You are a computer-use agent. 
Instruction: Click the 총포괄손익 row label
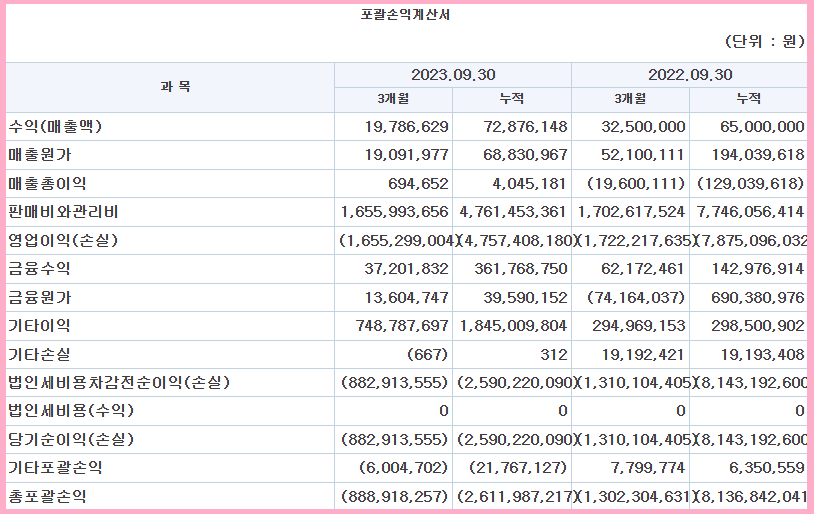click(47, 497)
